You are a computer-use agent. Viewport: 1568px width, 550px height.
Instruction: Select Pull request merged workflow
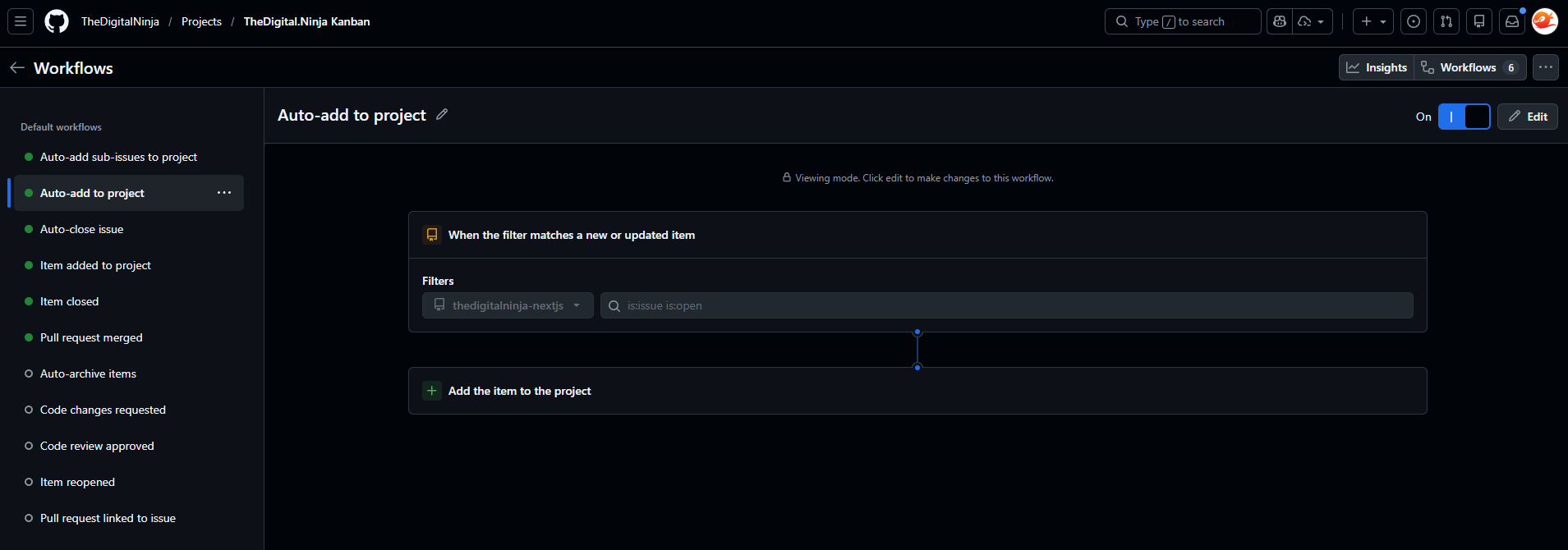tap(129, 337)
